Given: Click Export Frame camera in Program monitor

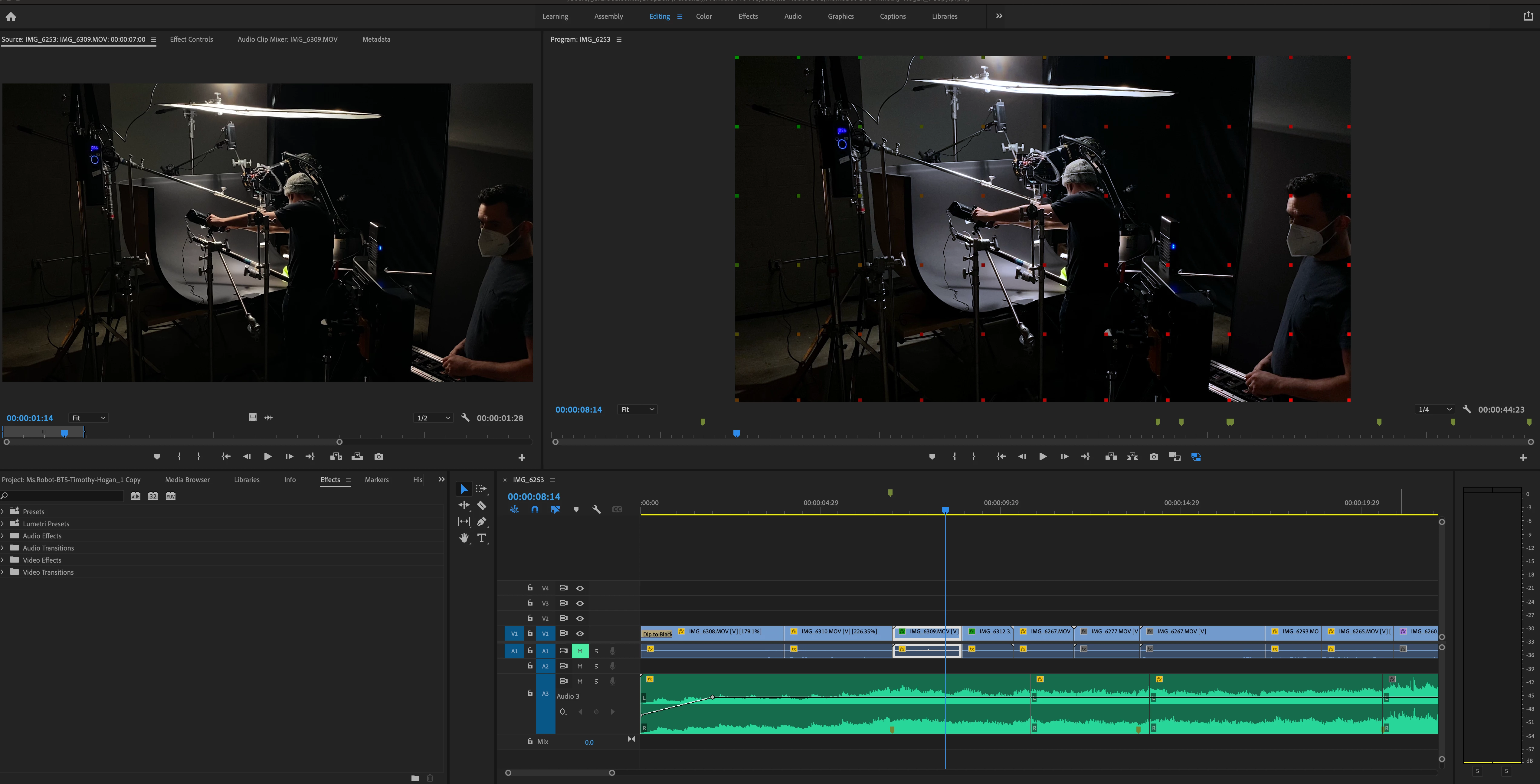Looking at the screenshot, I should click(1154, 456).
